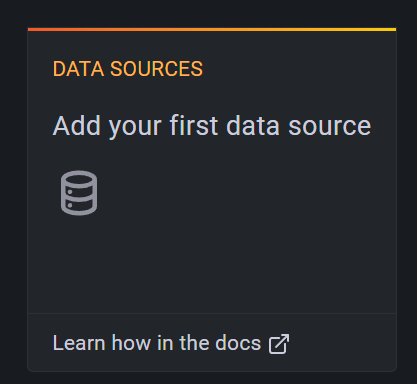Screen dimensions: 417x384
Task: Click the database cylinder icon
Action: [79, 193]
